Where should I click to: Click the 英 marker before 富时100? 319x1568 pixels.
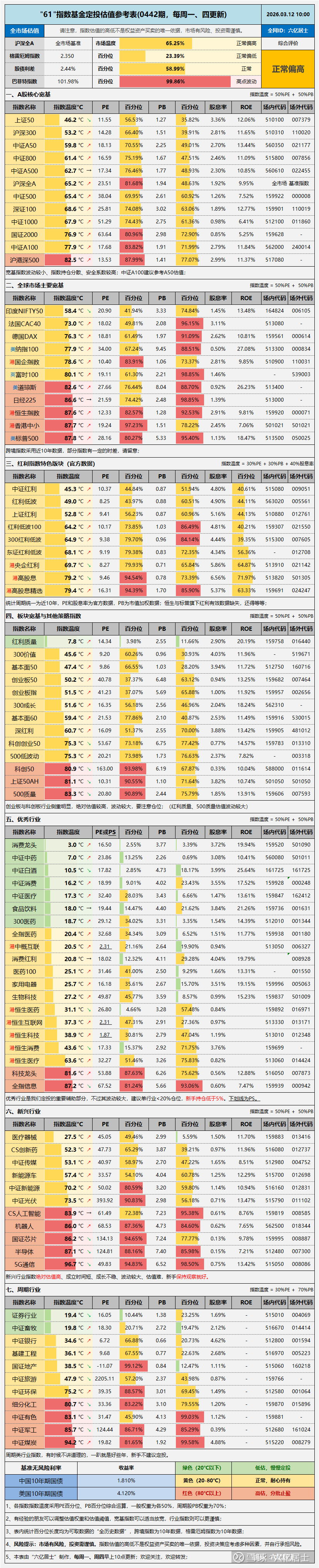pos(13,375)
